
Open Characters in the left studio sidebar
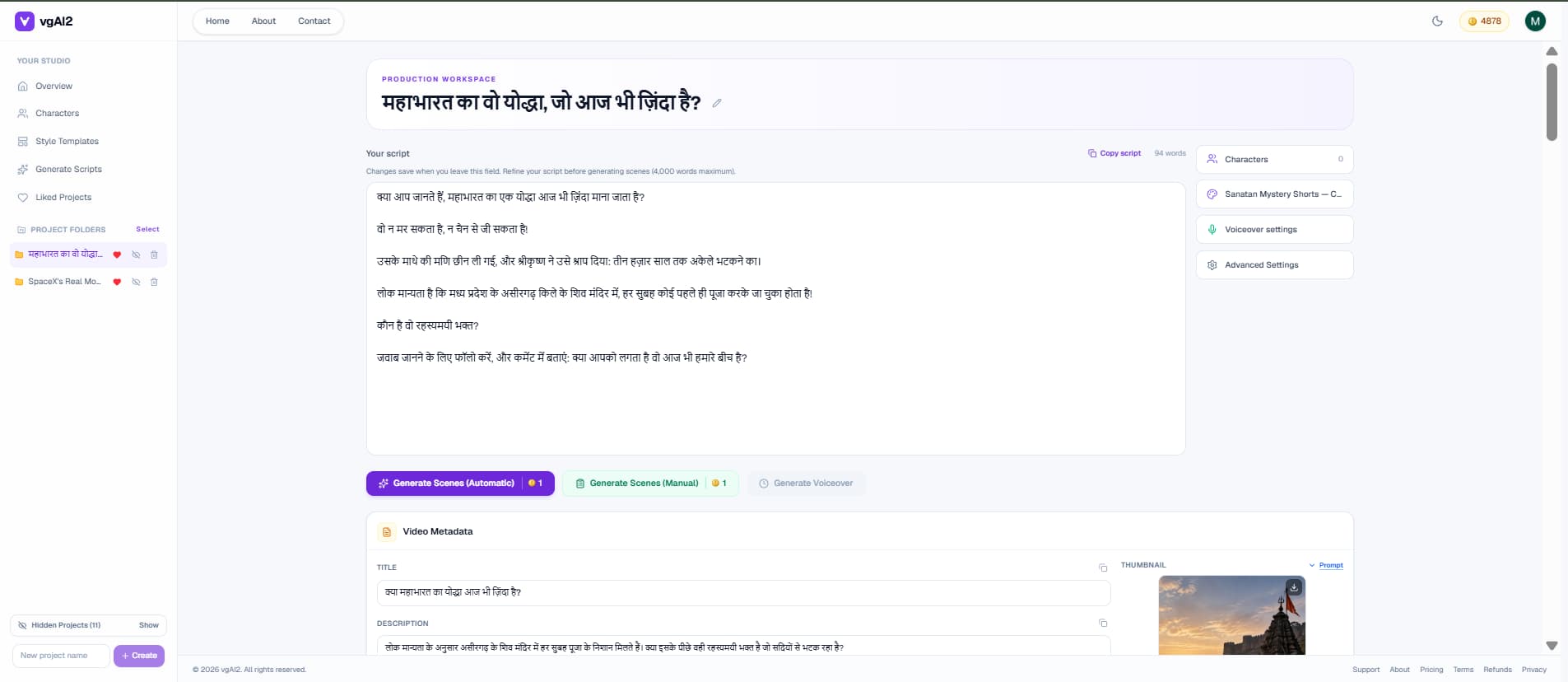(x=57, y=114)
